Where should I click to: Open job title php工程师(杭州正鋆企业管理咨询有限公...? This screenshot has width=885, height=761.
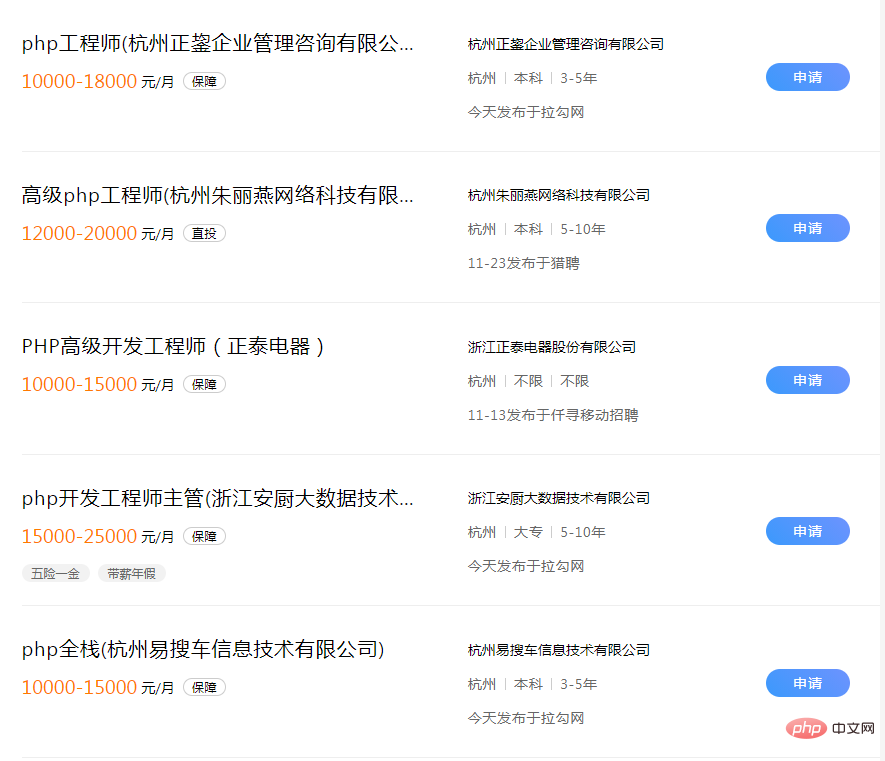click(217, 43)
